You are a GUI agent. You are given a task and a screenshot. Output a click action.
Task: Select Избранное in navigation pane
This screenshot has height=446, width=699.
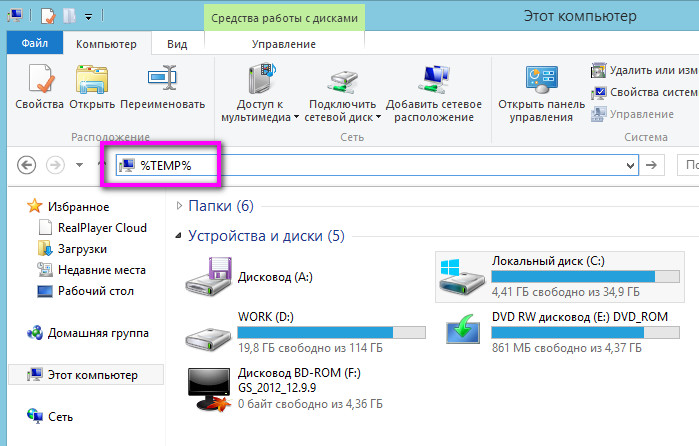[x=78, y=206]
